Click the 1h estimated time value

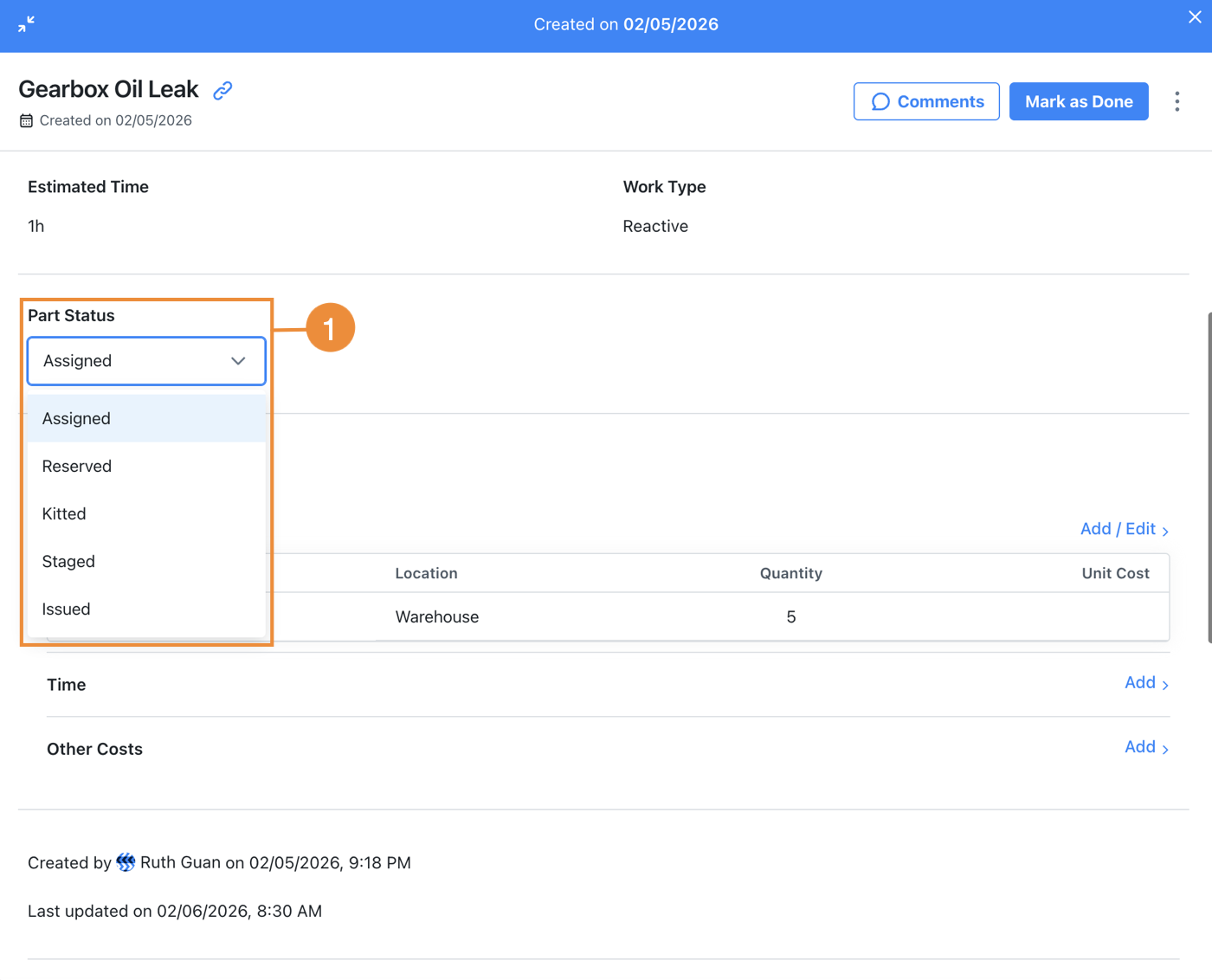click(35, 226)
